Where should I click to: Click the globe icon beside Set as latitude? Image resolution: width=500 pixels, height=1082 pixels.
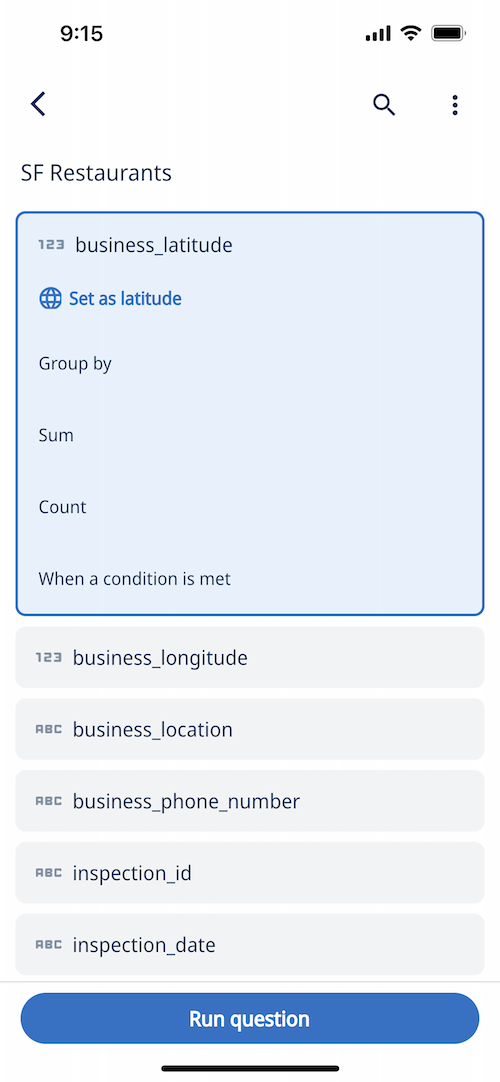click(x=50, y=299)
